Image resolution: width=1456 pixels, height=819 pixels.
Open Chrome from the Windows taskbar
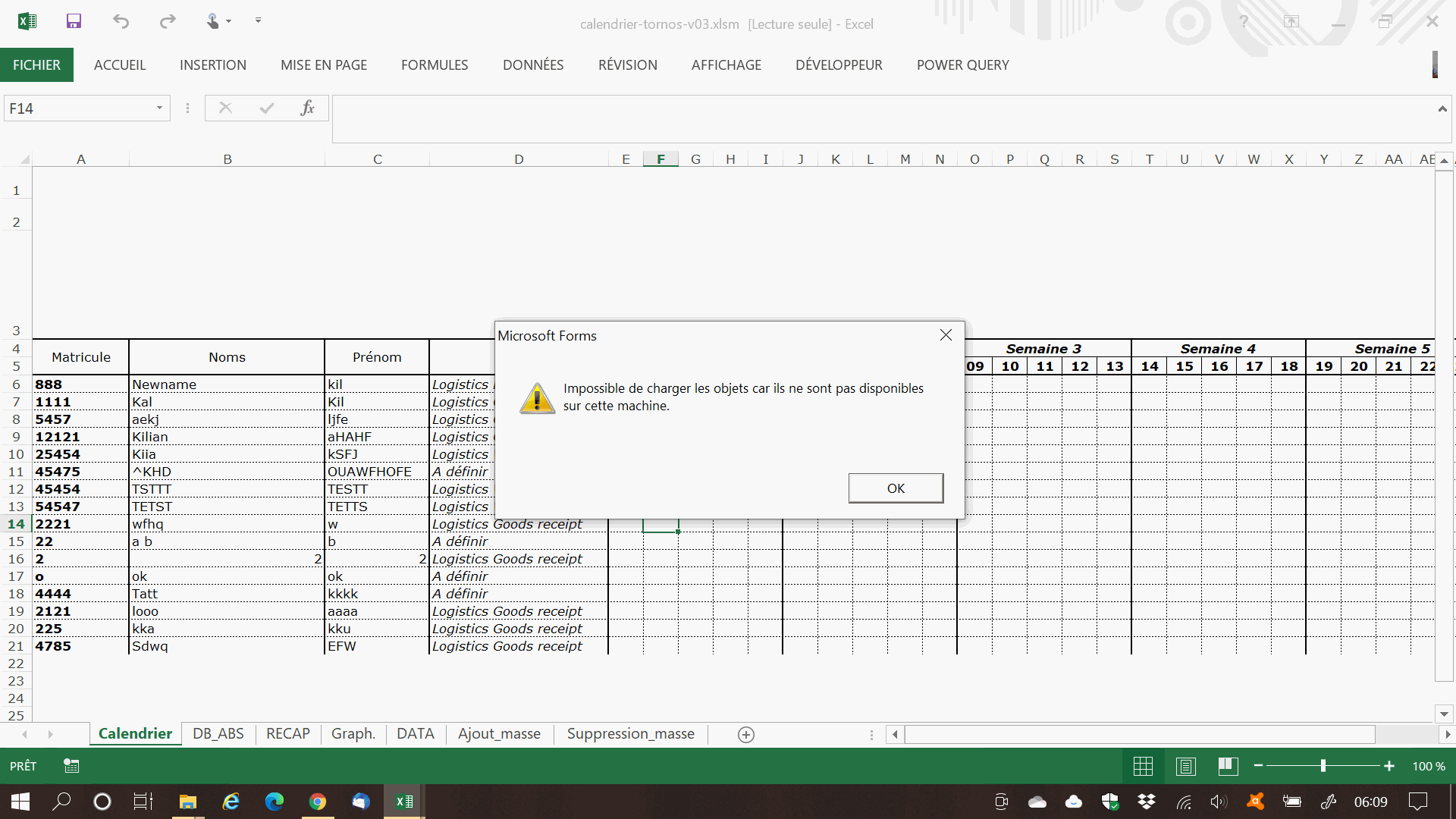click(318, 802)
